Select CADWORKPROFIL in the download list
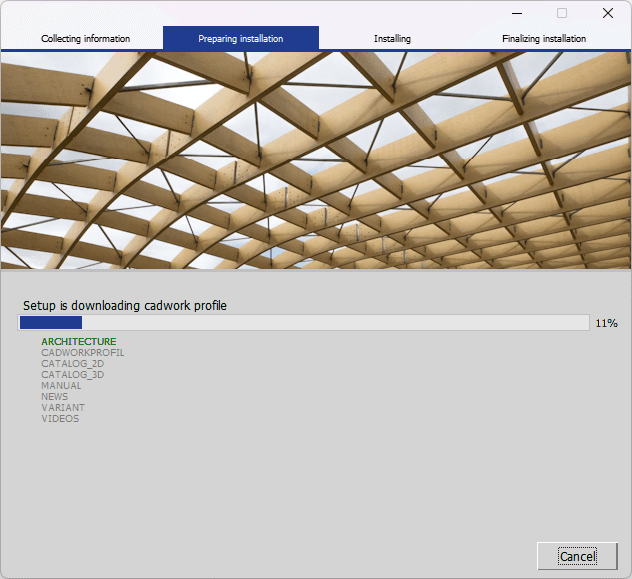This screenshot has width=632, height=579. (x=82, y=353)
